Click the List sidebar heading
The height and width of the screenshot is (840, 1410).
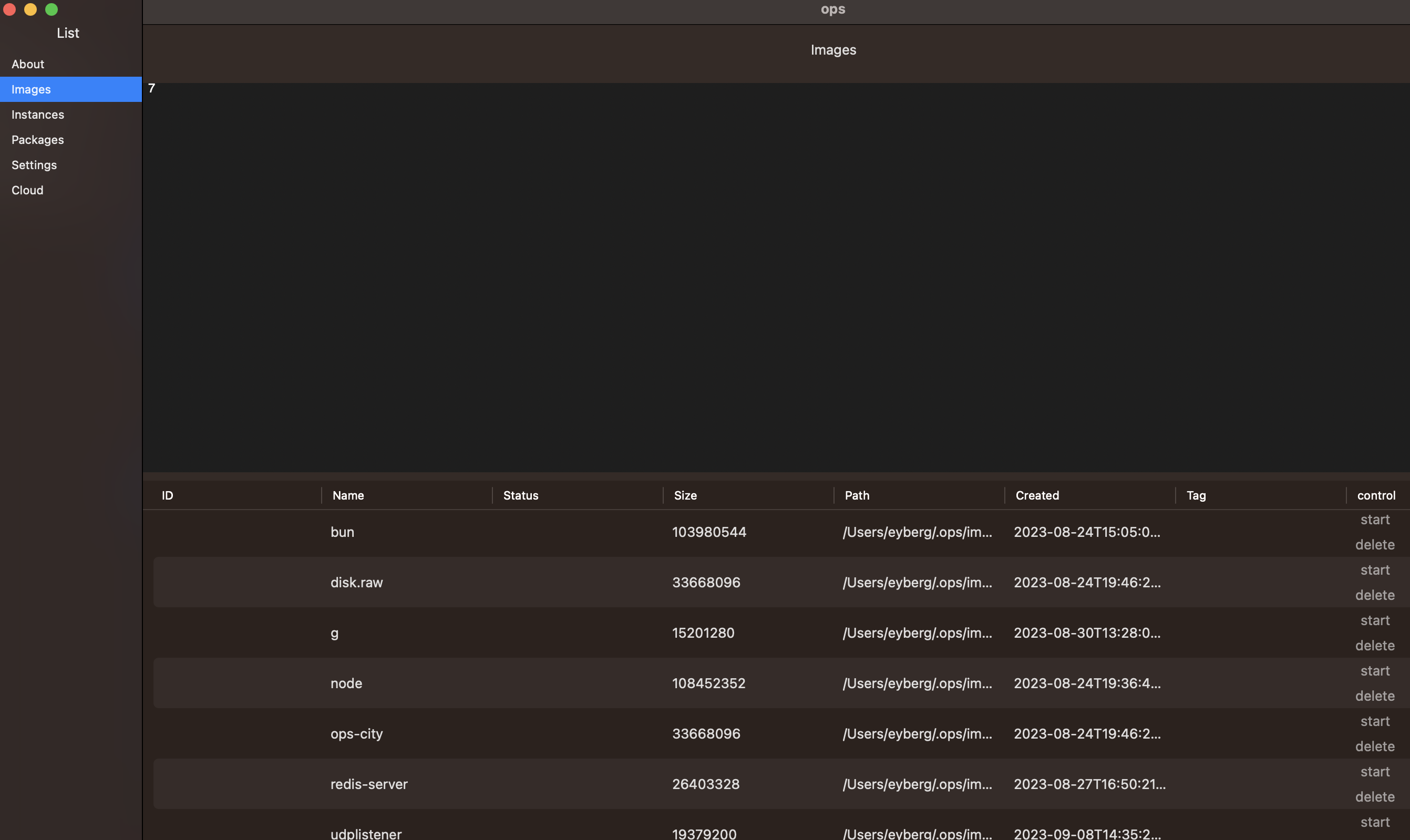tap(68, 33)
